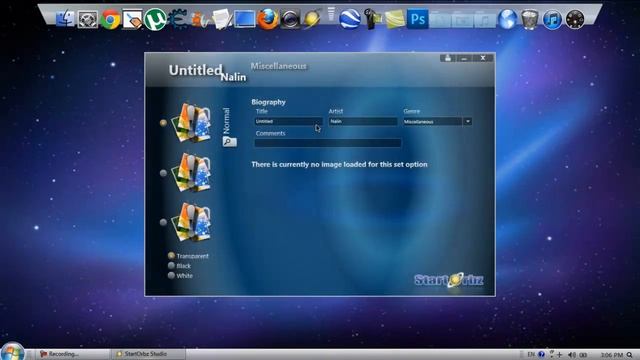Click the volume icon in system tray
Image resolution: width=640 pixels, height=360 pixels.
572,355
